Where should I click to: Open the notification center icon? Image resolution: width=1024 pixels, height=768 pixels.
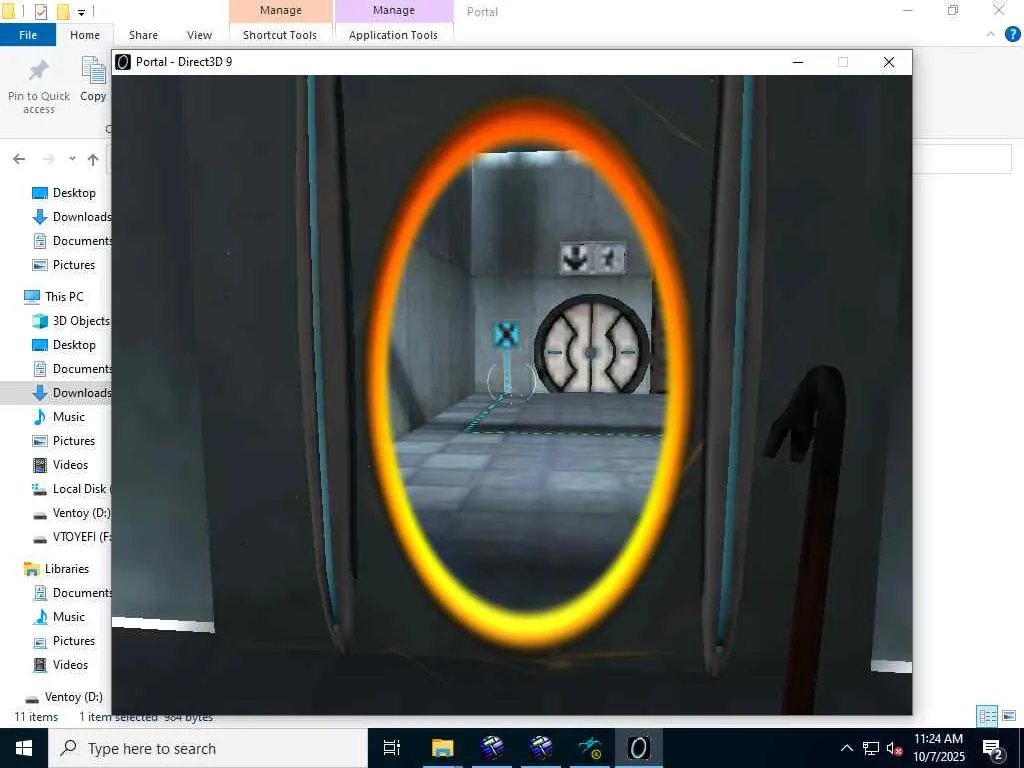tap(993, 749)
